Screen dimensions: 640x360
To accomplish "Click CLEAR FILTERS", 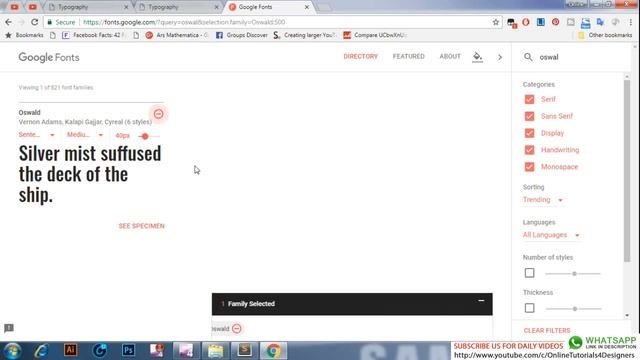I will coord(547,331).
